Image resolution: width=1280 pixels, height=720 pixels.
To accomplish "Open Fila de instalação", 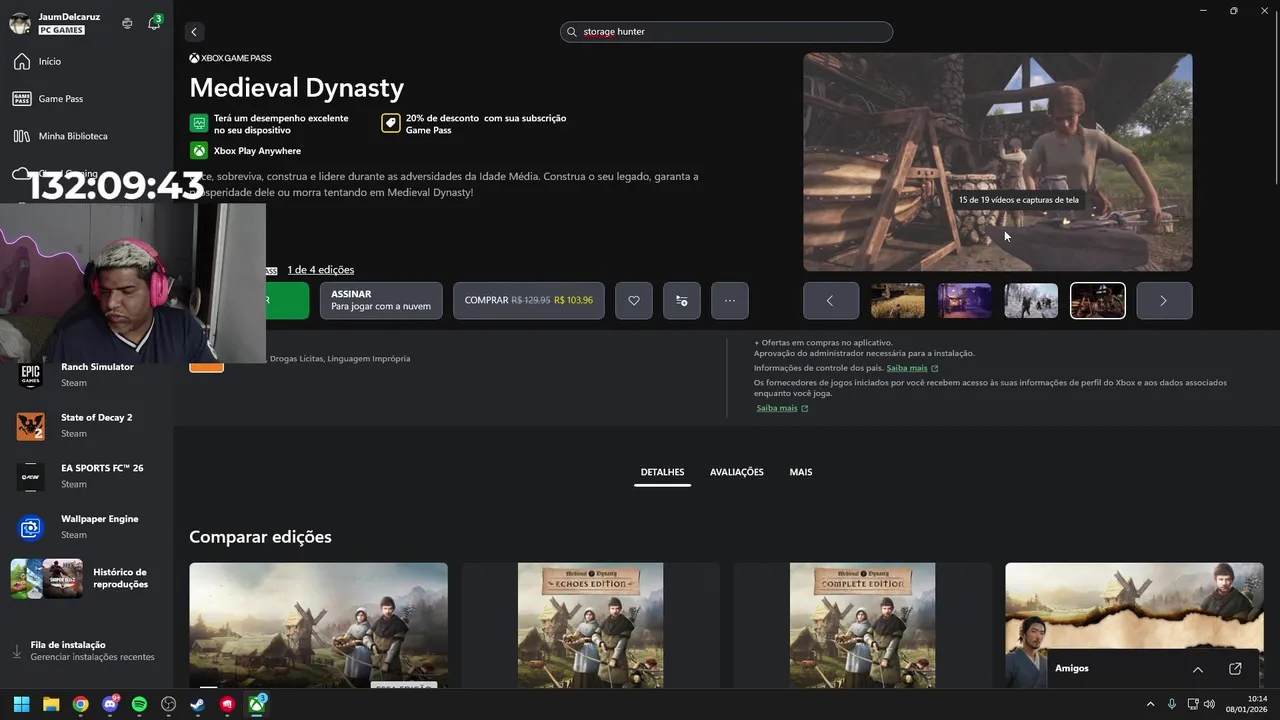I will pos(86,651).
